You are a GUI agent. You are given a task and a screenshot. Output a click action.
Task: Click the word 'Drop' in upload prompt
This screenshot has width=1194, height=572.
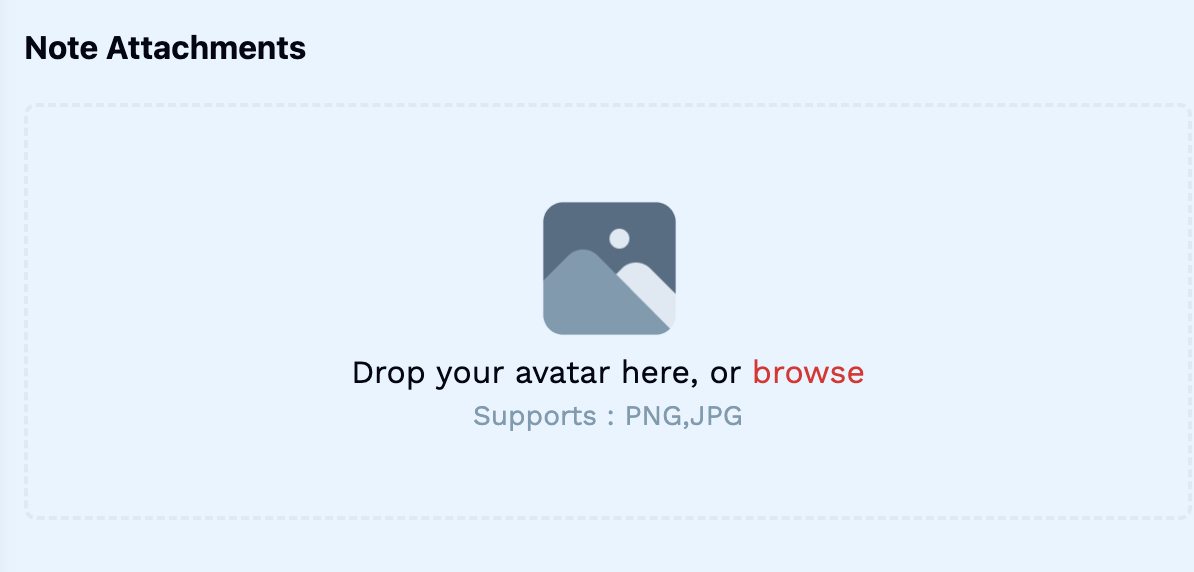pyautogui.click(x=388, y=373)
